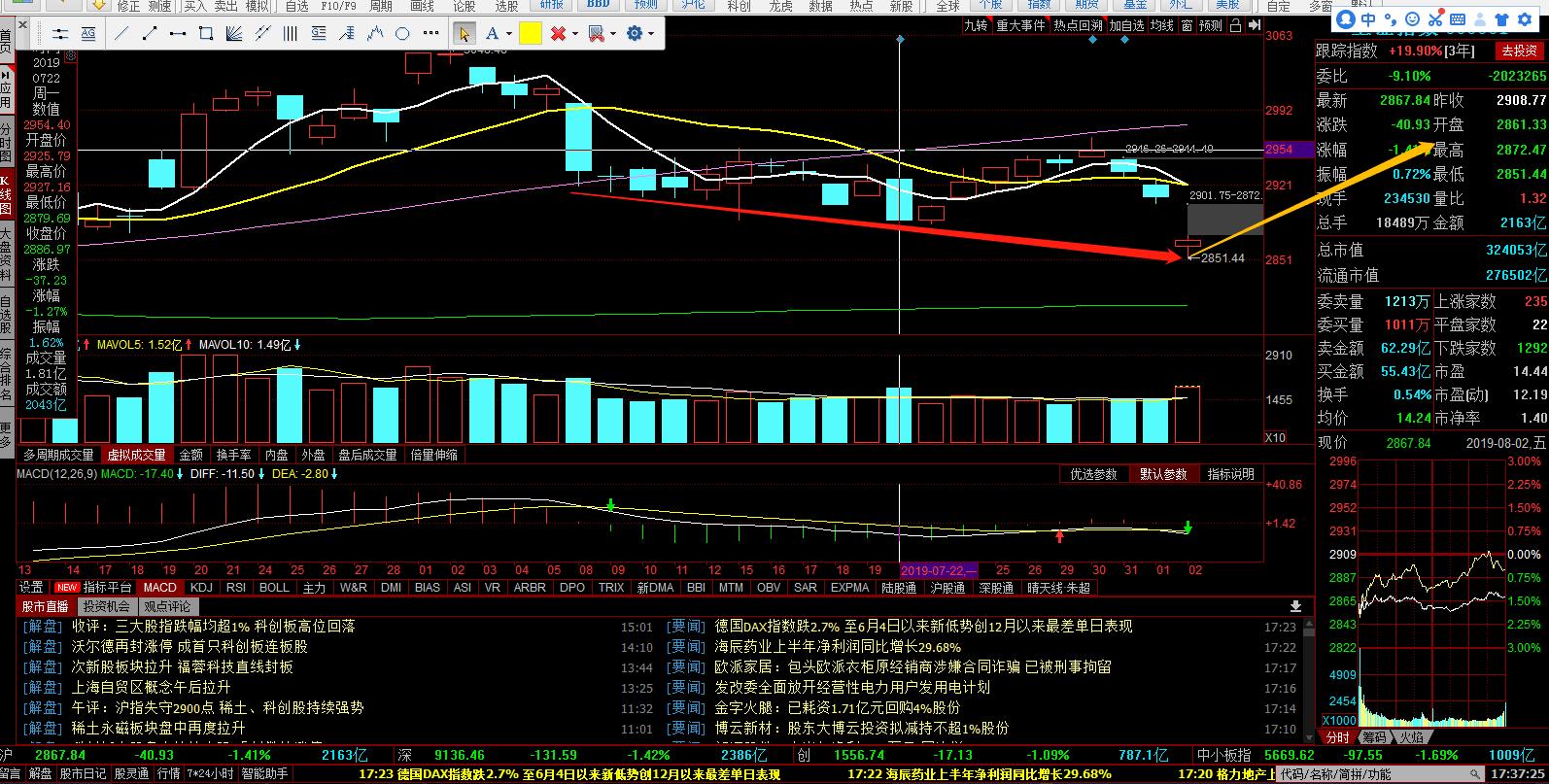The height and width of the screenshot is (784, 1549).
Task: Expand the red X delete options dropdown
Action: 575,34
